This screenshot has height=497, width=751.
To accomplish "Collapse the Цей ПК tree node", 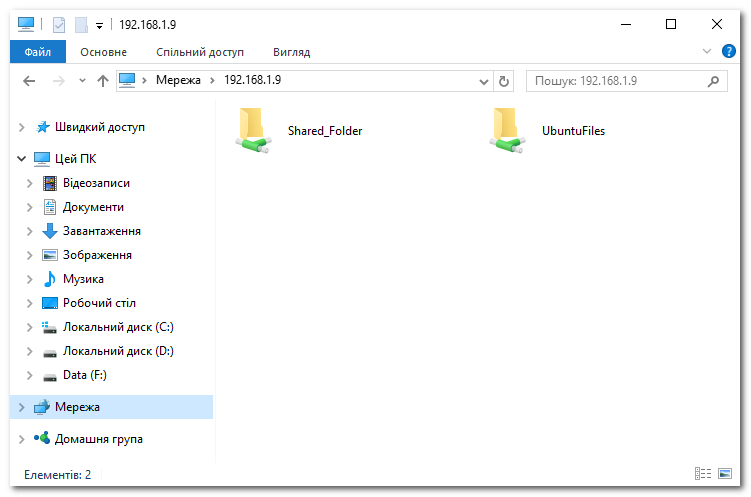I will [x=22, y=158].
